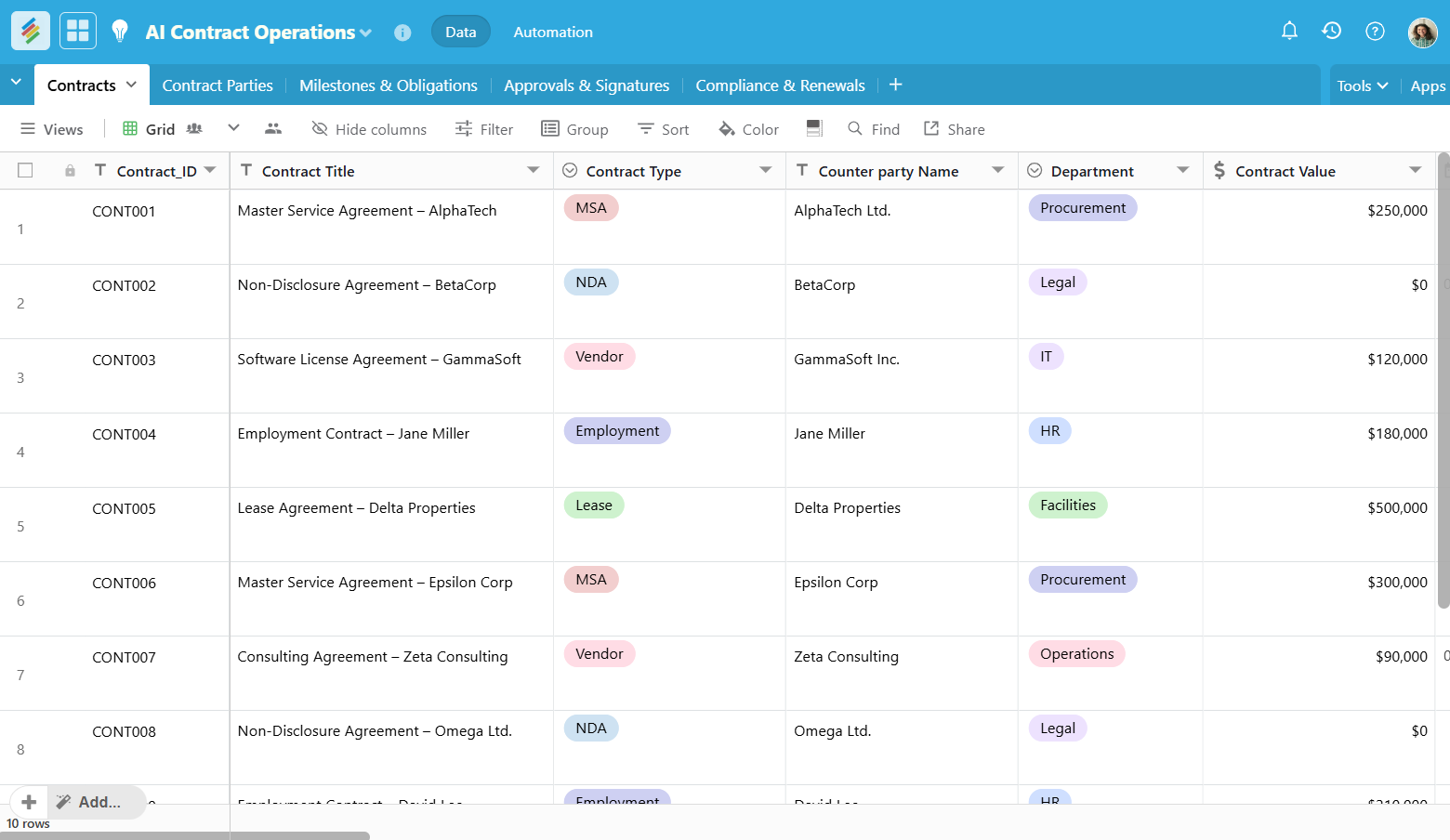Open the Color toolbar option
This screenshot has height=840, width=1450.
(748, 128)
